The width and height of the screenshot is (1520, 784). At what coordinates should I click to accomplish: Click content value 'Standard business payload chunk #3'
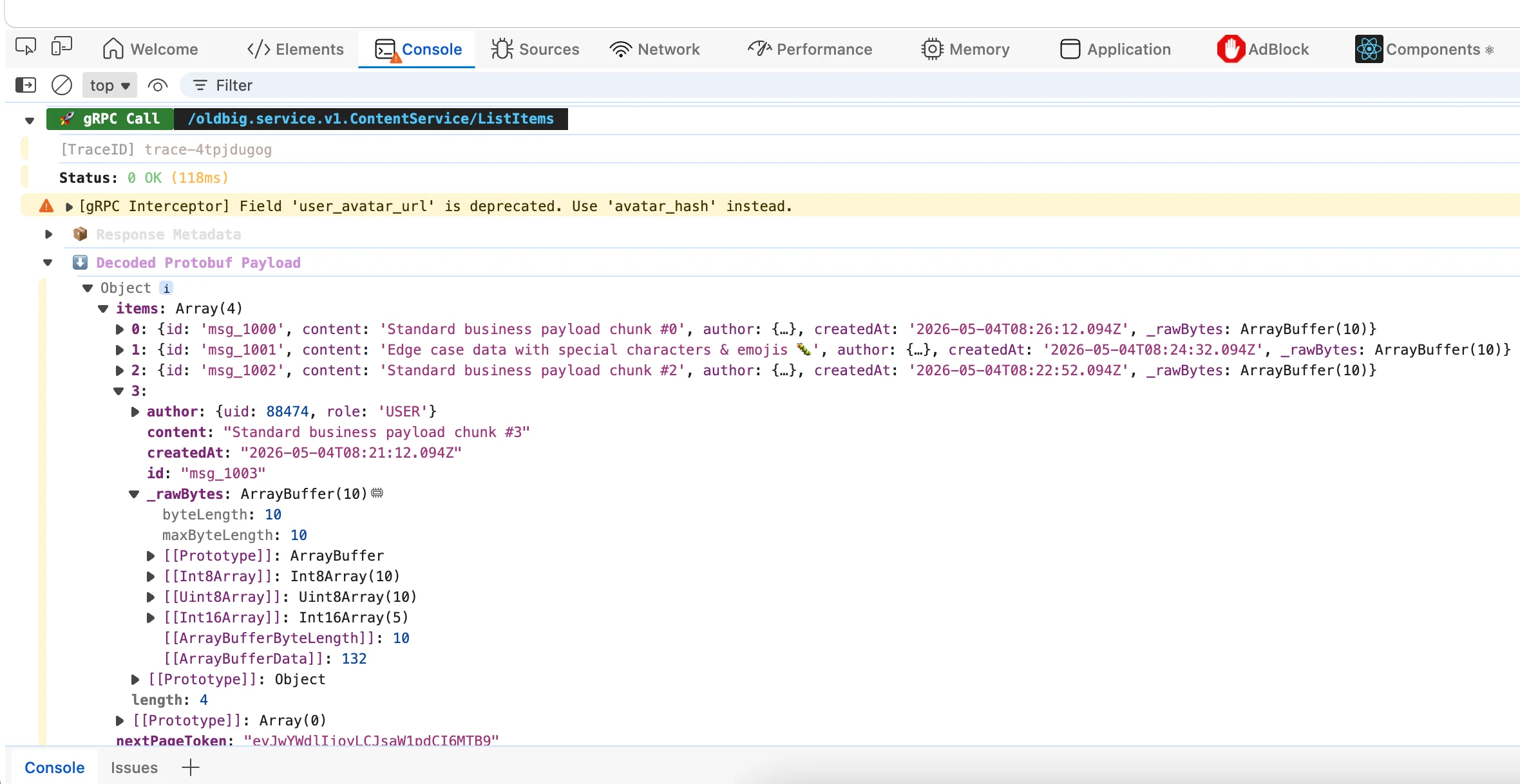pos(377,433)
